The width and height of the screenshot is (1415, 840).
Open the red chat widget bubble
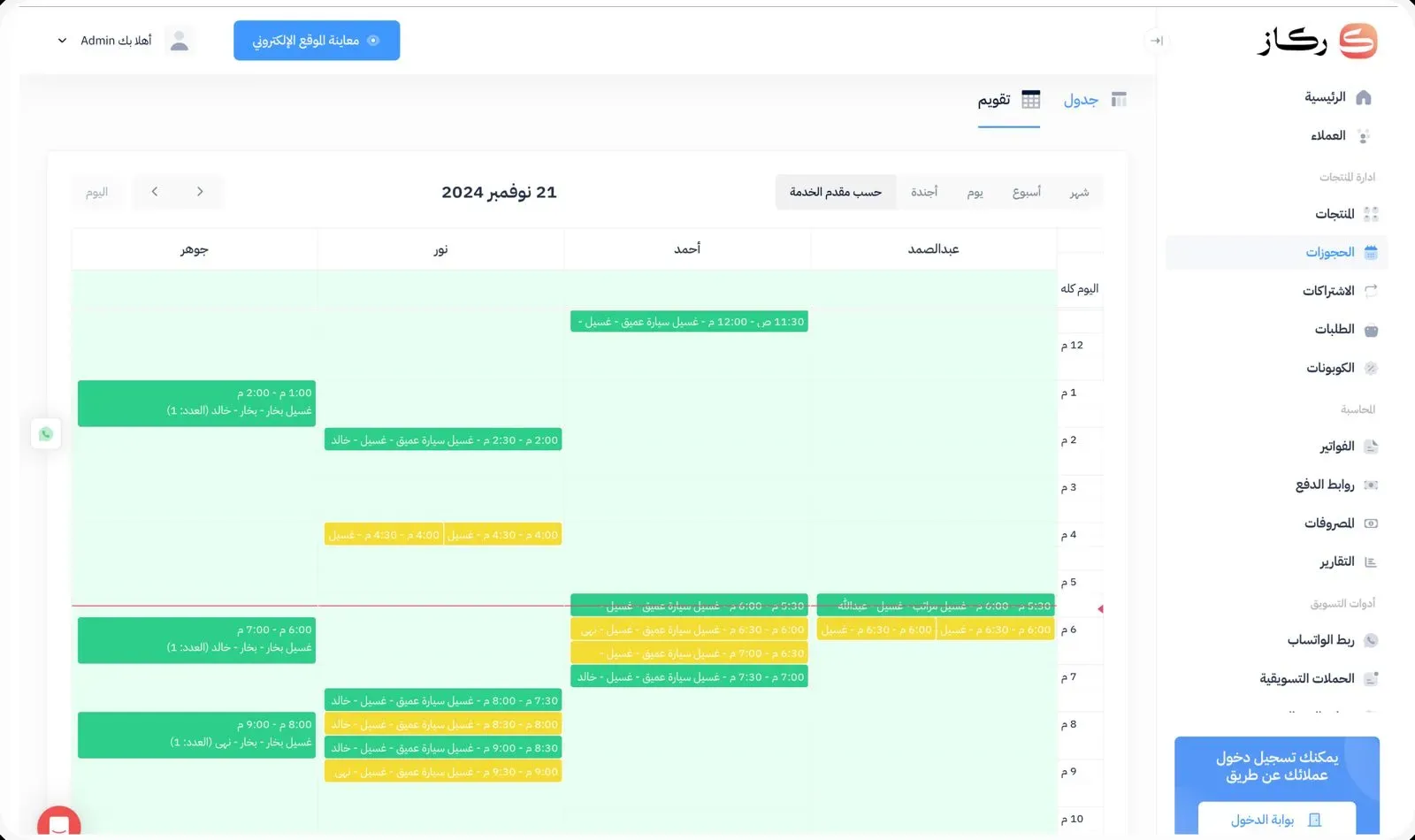[58, 824]
